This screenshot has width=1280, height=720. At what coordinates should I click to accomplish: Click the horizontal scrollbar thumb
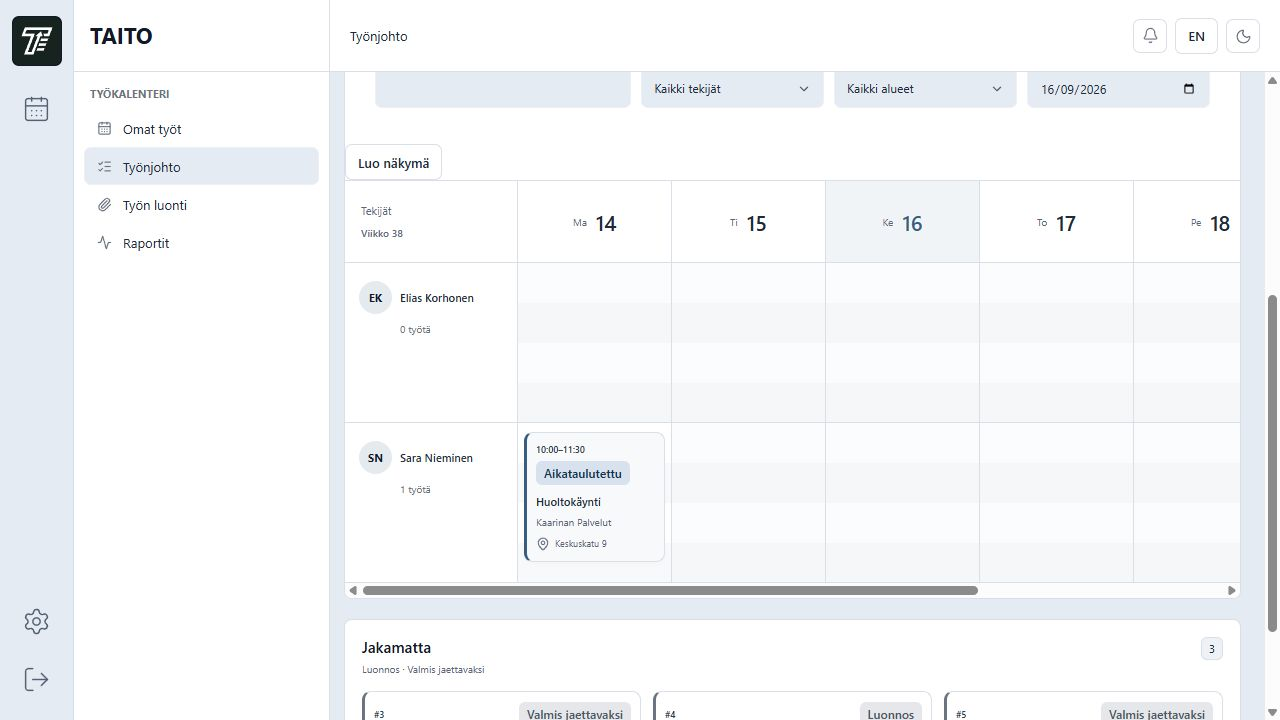click(670, 590)
